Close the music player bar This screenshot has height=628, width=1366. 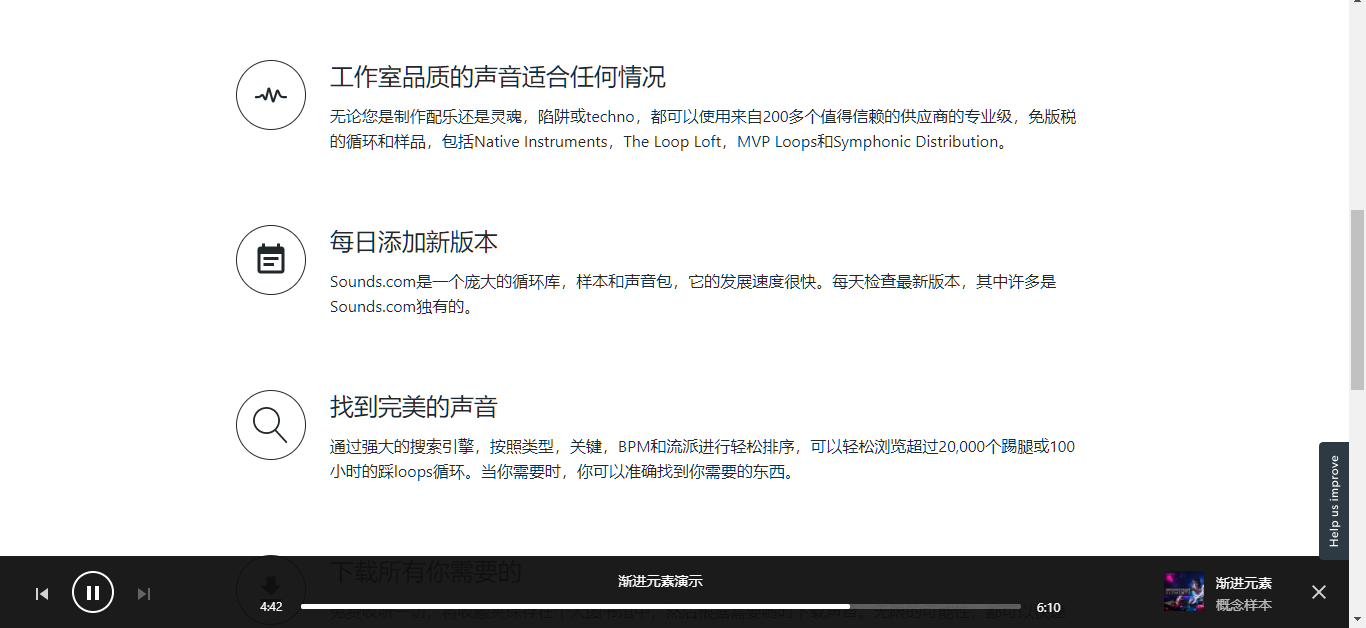point(1319,592)
